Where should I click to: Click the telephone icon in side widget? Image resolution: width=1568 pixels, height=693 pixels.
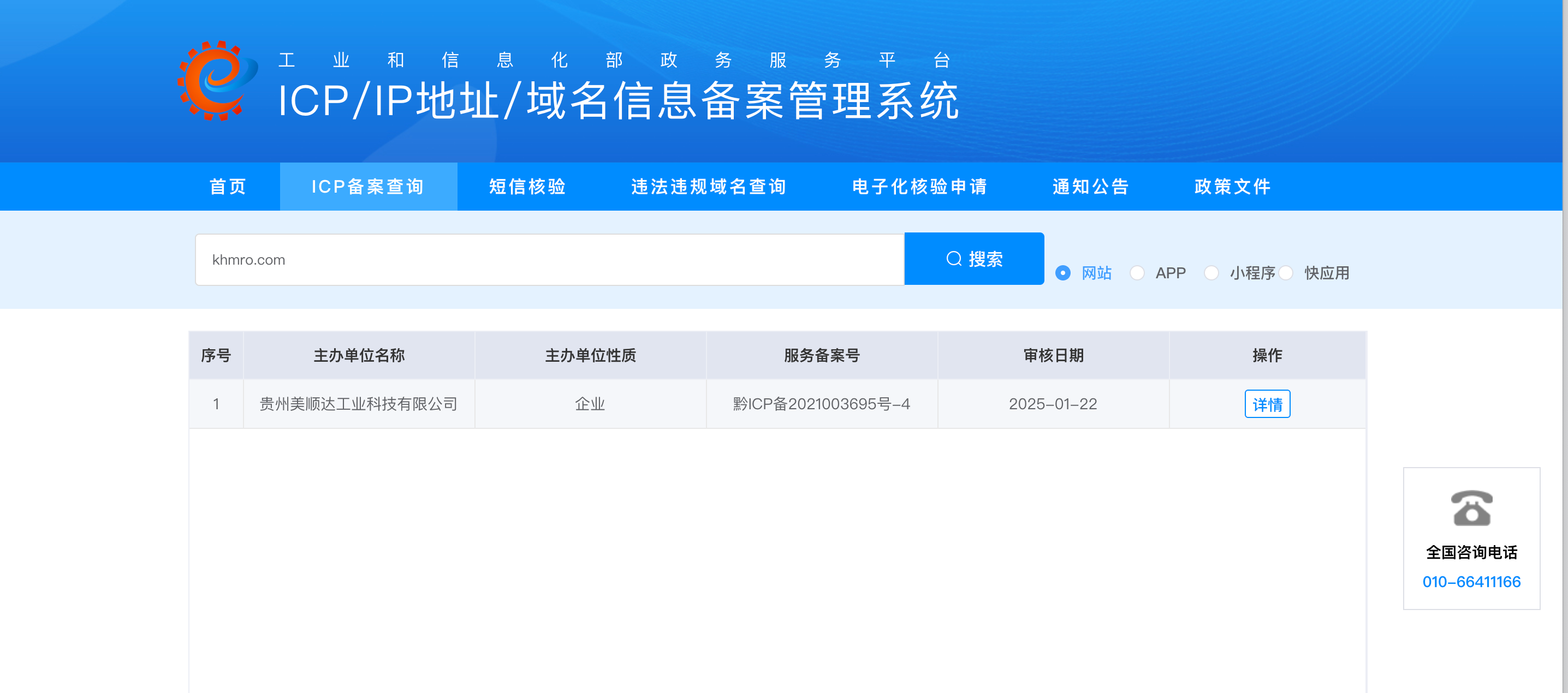point(1471,507)
